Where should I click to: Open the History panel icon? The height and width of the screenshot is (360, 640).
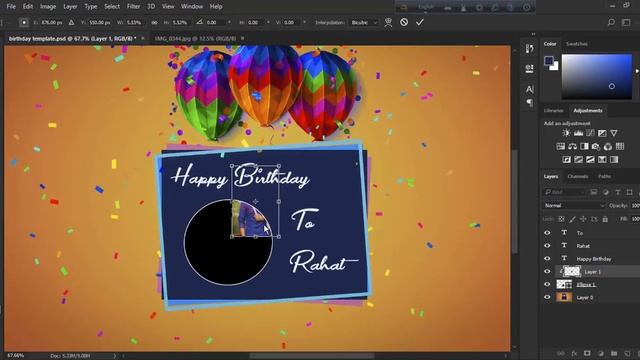529,49
